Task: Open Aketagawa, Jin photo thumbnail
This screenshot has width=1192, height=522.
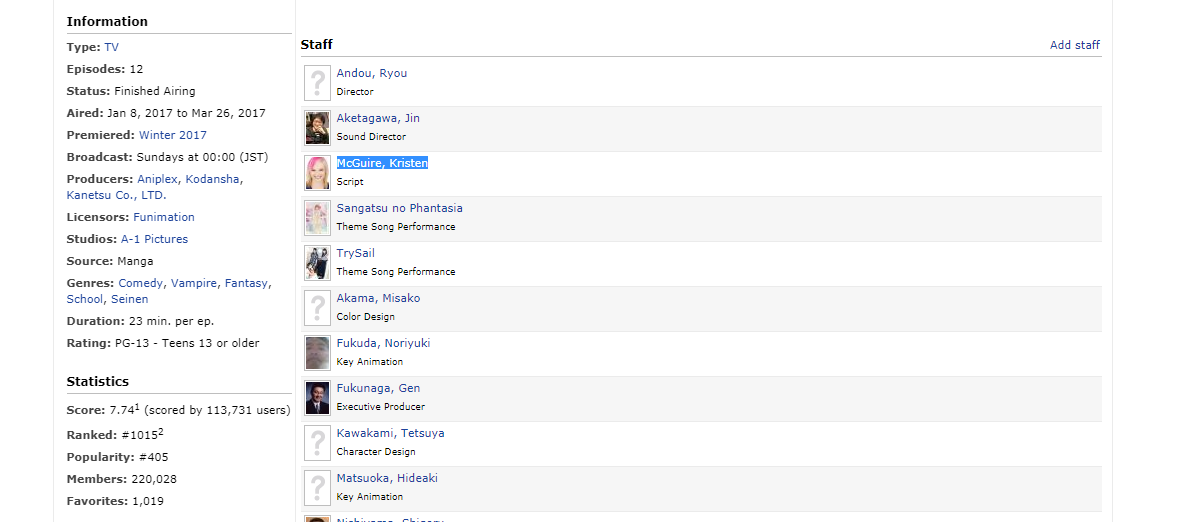Action: 317,128
